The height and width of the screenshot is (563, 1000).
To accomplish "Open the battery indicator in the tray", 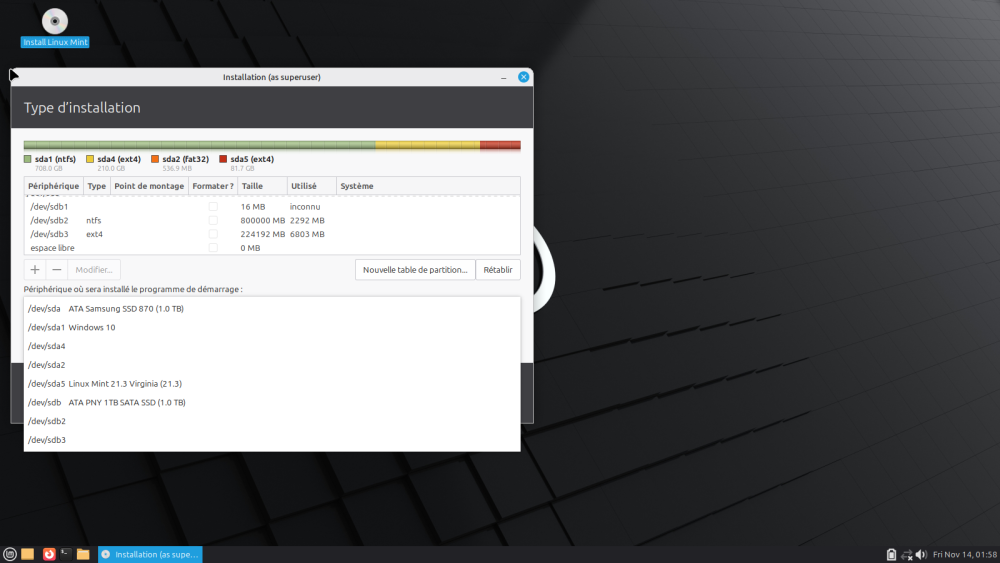I will (891, 555).
